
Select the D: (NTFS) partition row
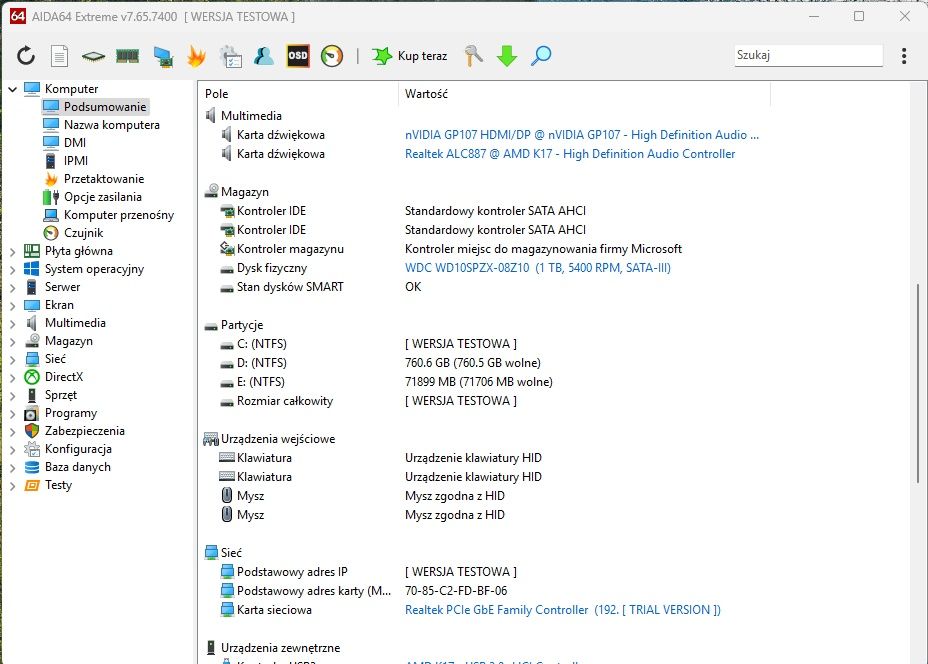[x=485, y=363]
